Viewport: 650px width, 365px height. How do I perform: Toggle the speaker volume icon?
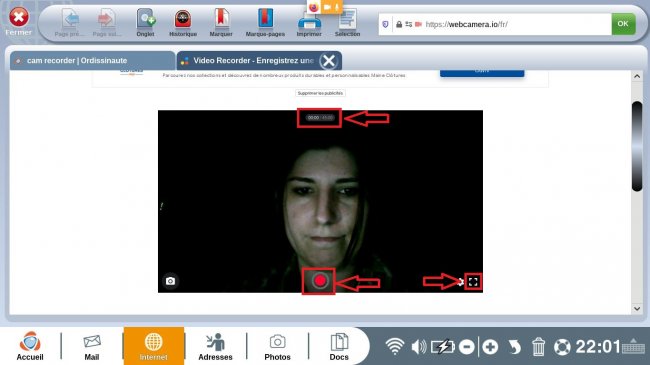419,346
